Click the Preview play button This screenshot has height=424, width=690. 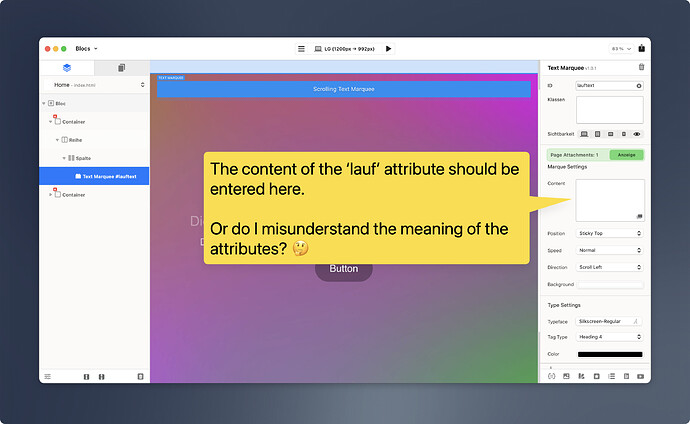[388, 48]
